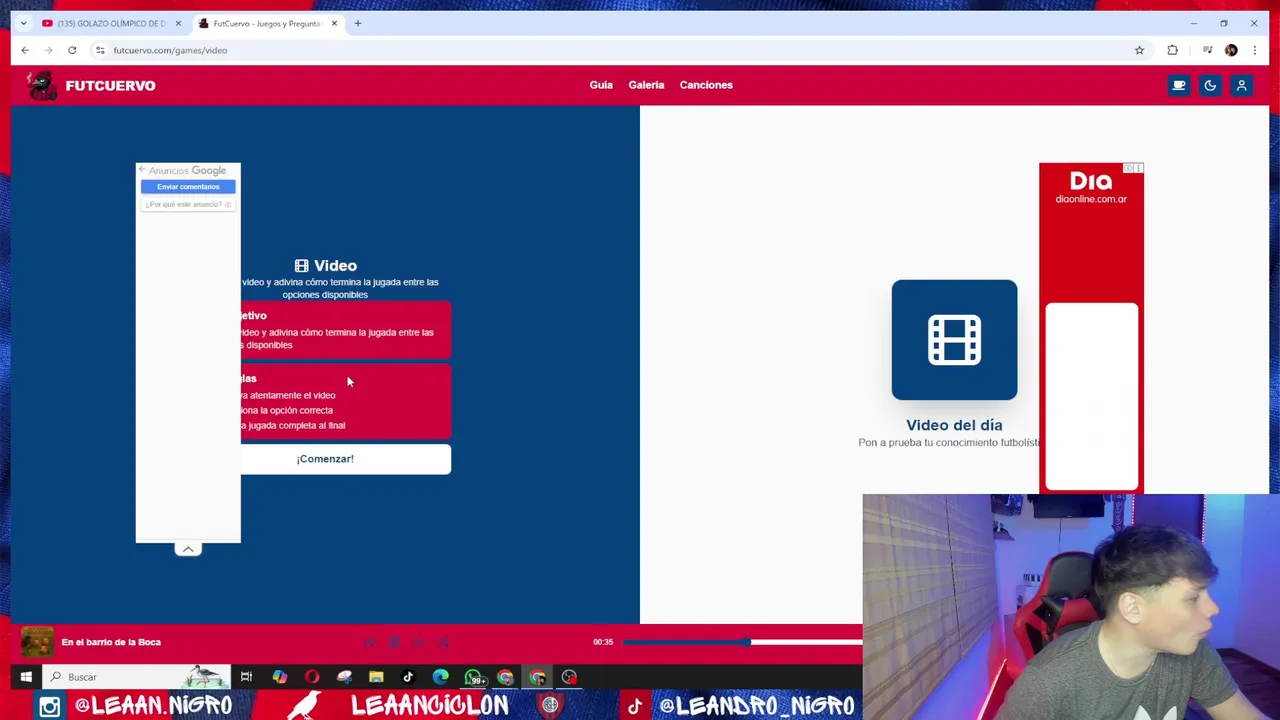Click the coffee cup donate icon
The width and height of the screenshot is (1280, 720).
pos(1179,86)
